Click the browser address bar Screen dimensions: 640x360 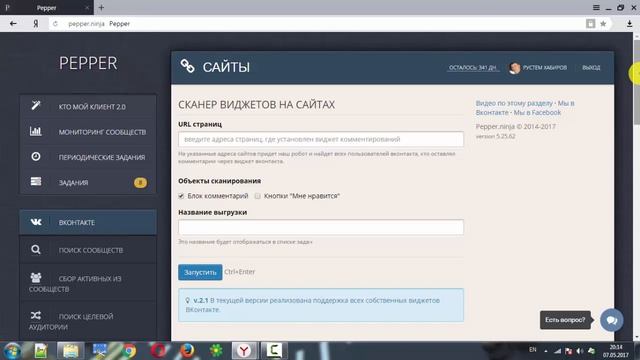pos(318,24)
